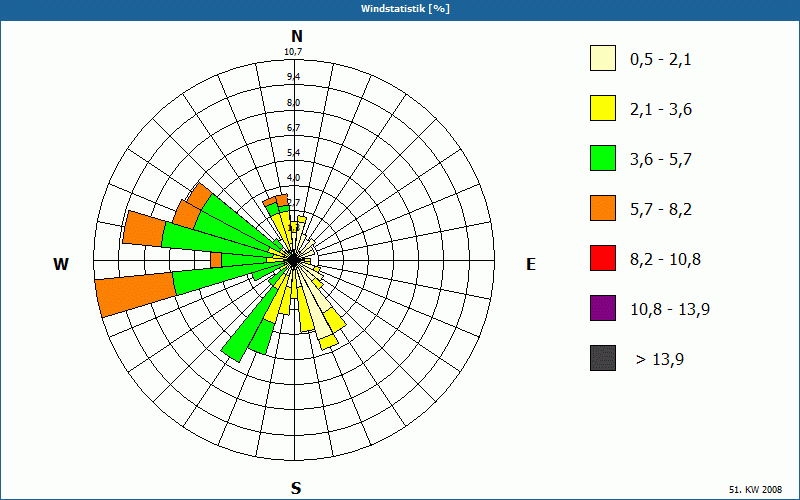The image size is (800, 500).
Task: Click the 4,0 radial axis value
Action: pos(293,178)
